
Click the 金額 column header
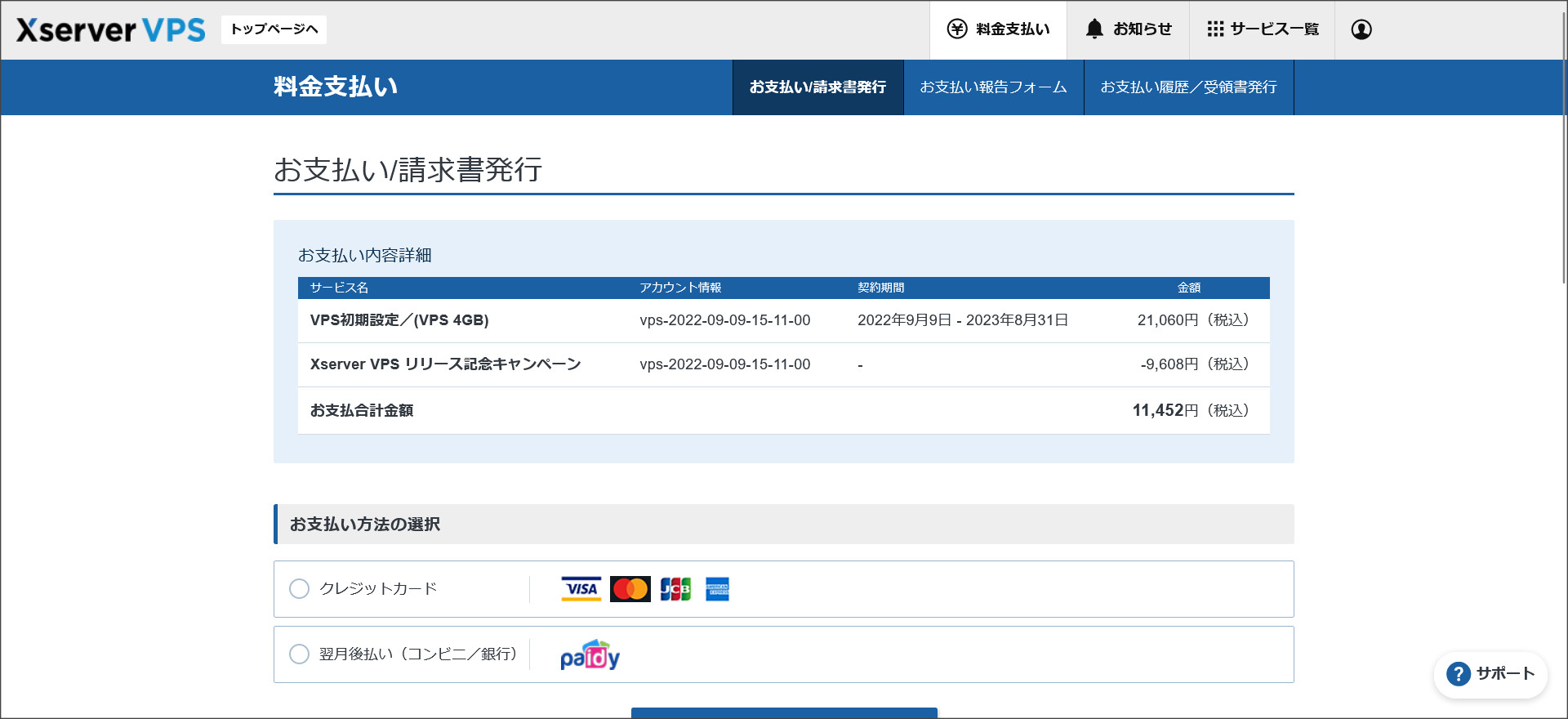1189,288
